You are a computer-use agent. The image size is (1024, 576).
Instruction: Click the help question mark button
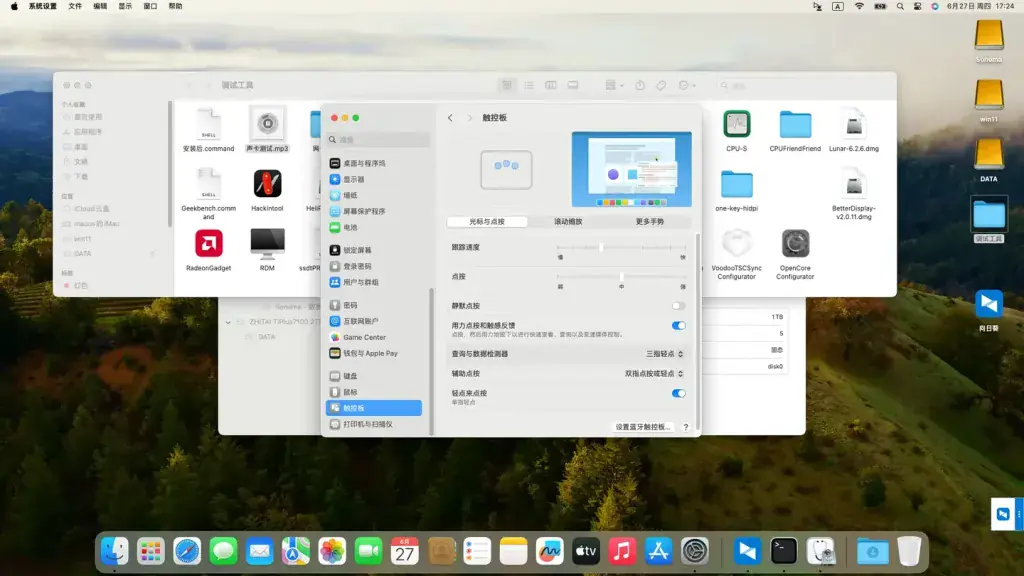point(686,427)
